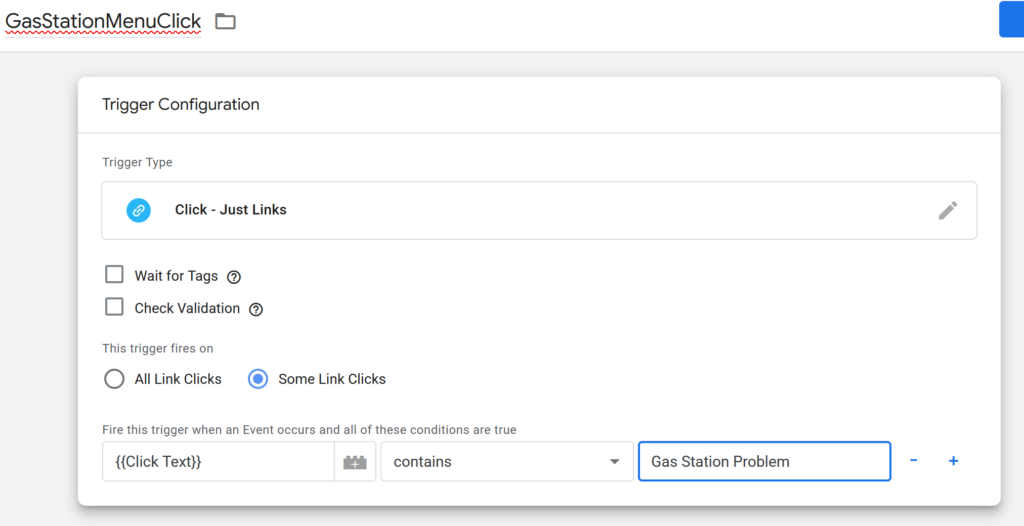Viewport: 1024px width, 526px height.
Task: Click the GasStationMenuClick trigger name
Action: tap(103, 21)
